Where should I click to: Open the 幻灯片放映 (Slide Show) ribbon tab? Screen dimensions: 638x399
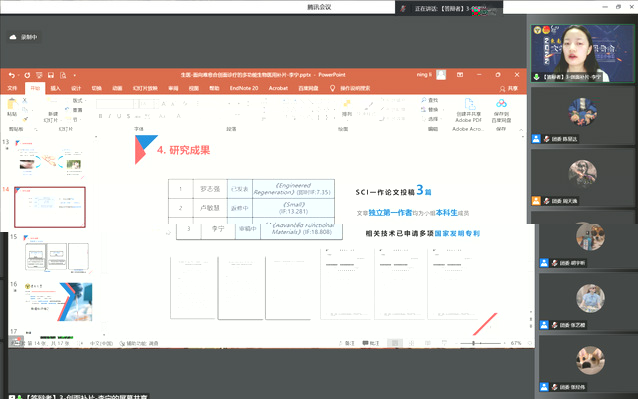(145, 88)
